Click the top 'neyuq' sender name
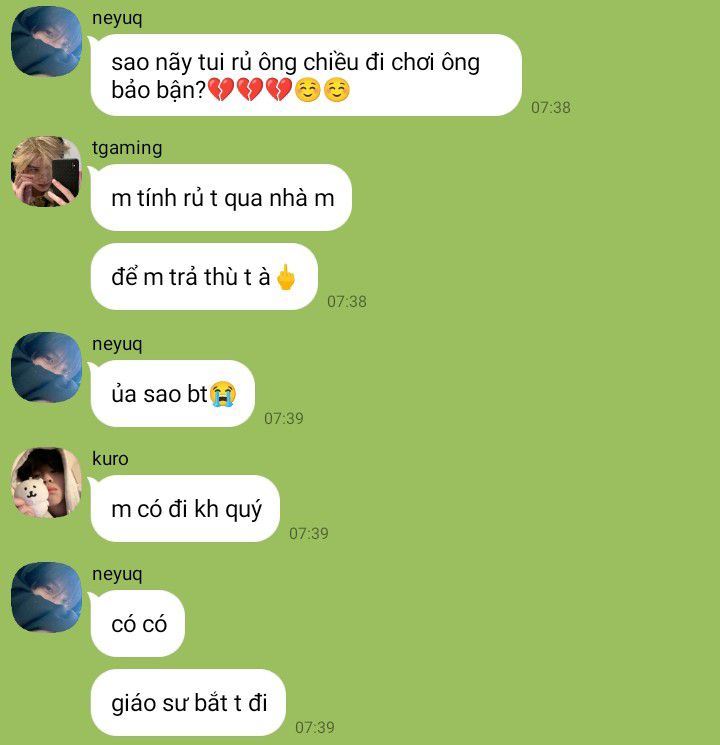This screenshot has height=745, width=720. (x=117, y=19)
